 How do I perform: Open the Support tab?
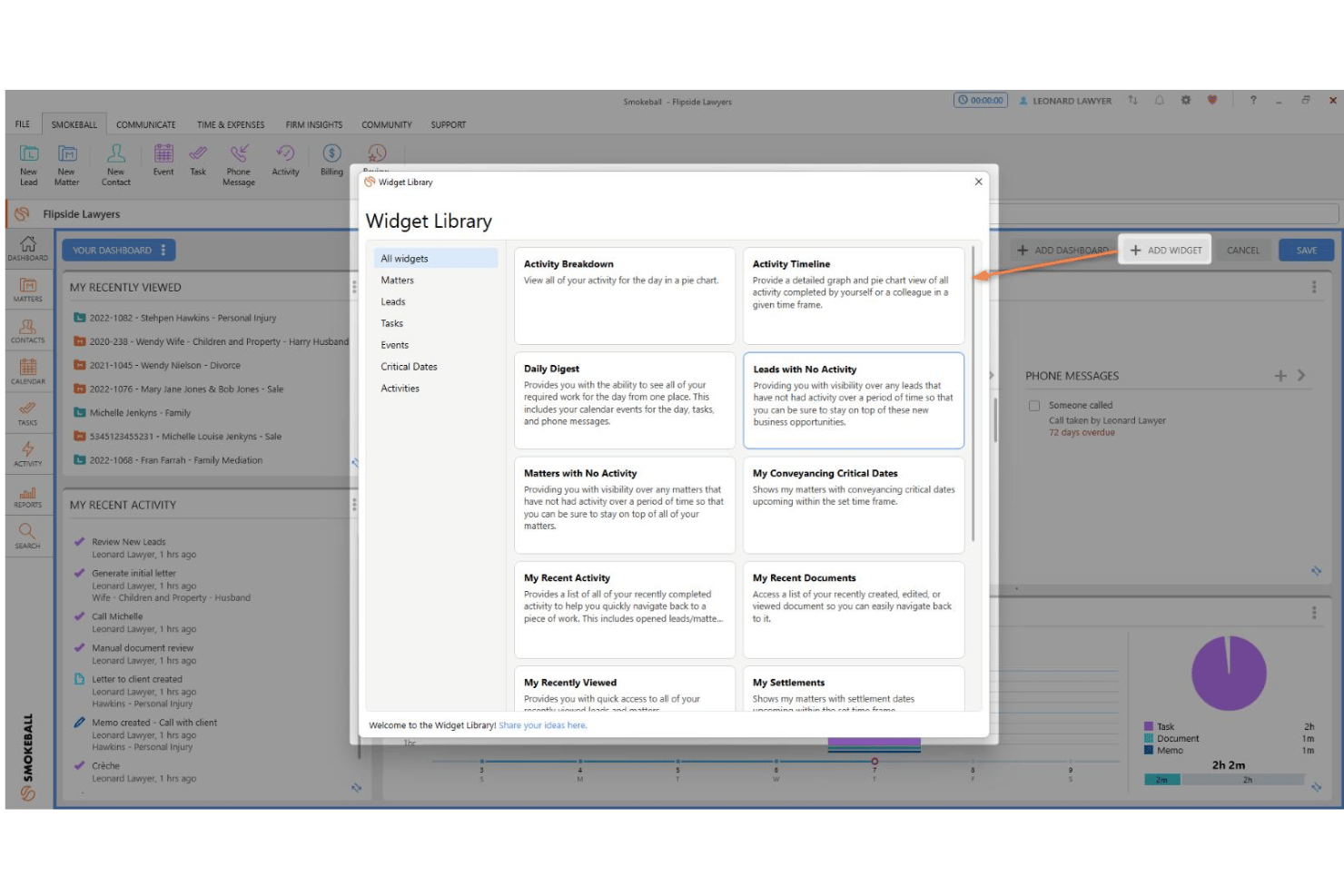449,124
